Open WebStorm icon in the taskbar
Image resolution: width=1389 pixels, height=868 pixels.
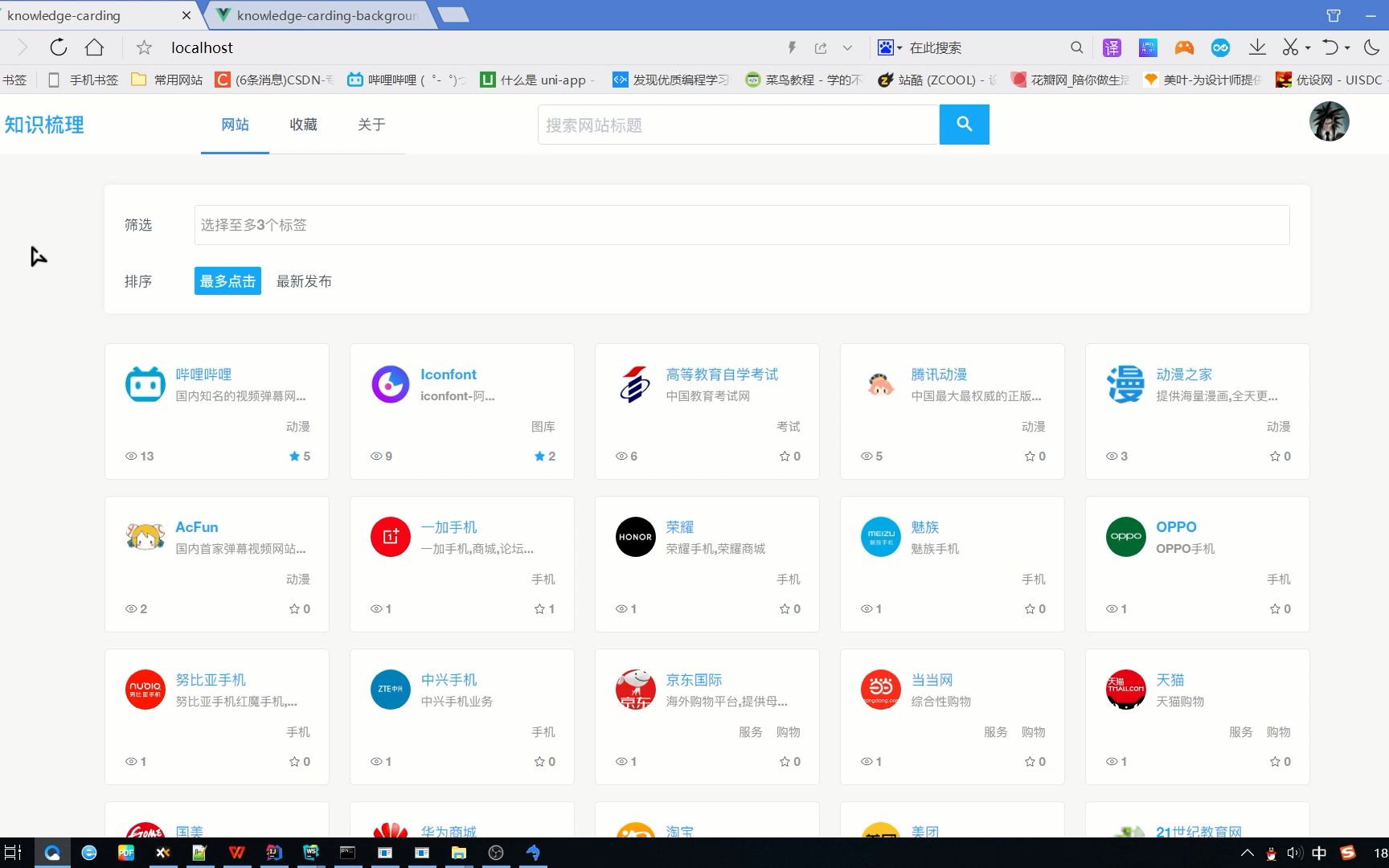(311, 853)
